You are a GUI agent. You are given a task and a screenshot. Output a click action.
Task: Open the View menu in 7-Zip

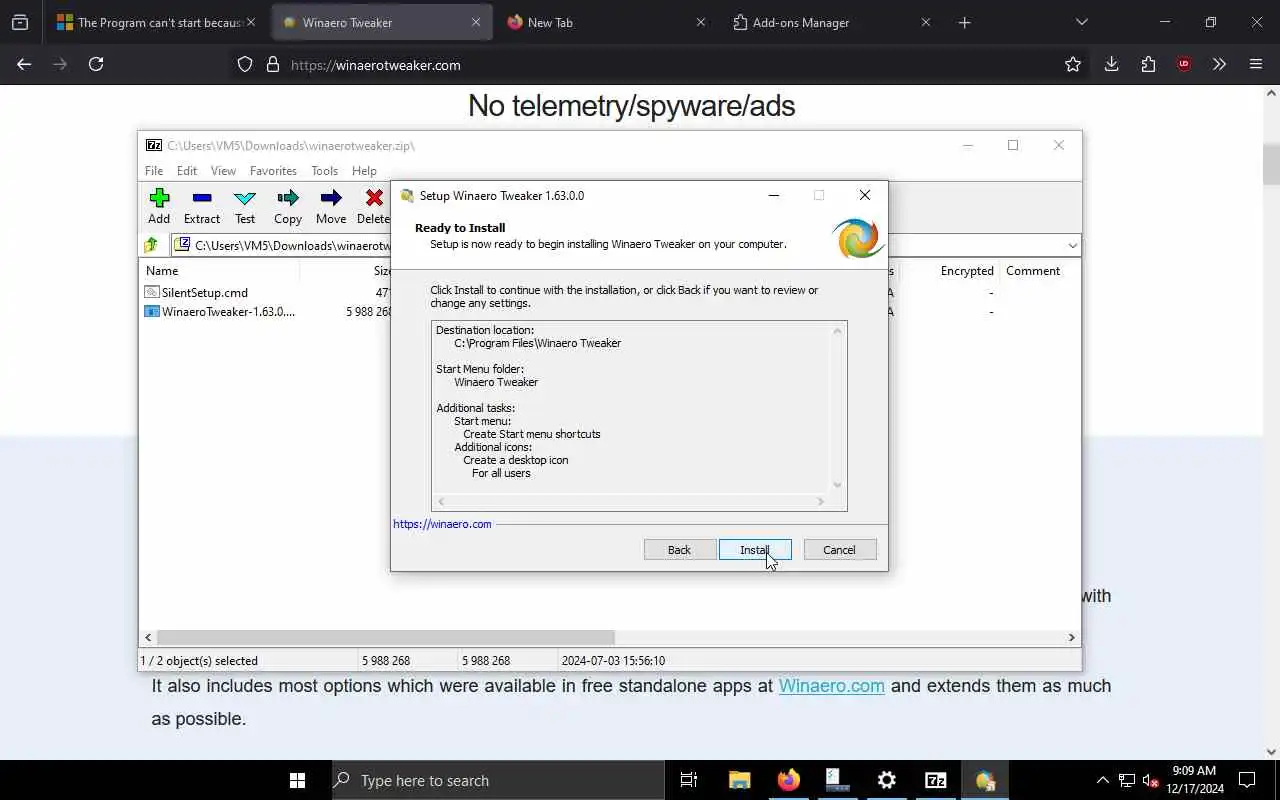(223, 171)
